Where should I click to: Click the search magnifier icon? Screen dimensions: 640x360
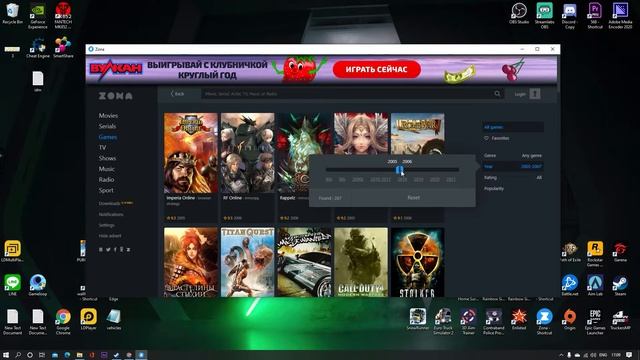[497, 94]
